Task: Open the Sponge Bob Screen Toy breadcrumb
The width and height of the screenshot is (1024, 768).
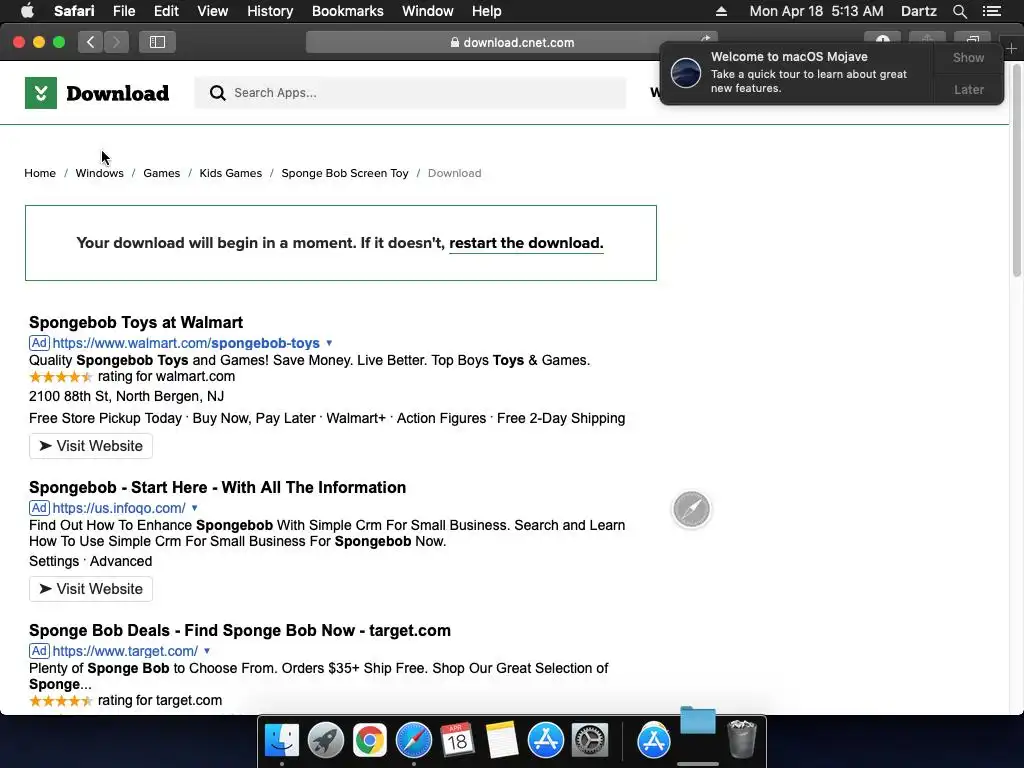Action: point(345,173)
